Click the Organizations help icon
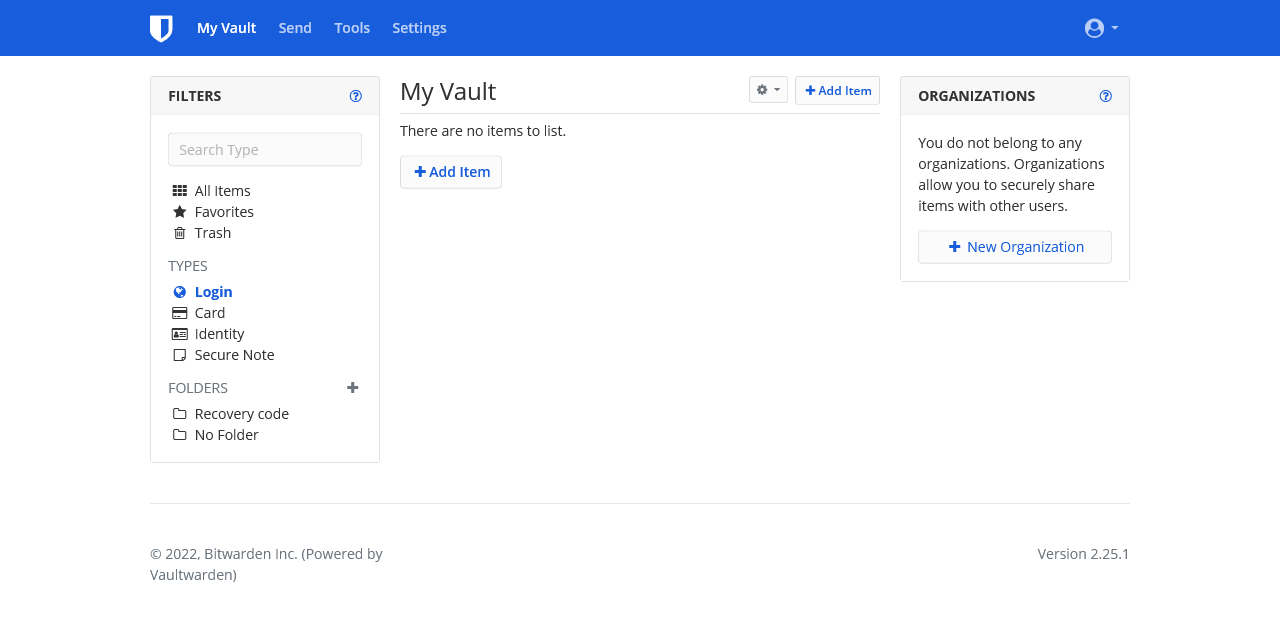The image size is (1280, 635). 1105,96
